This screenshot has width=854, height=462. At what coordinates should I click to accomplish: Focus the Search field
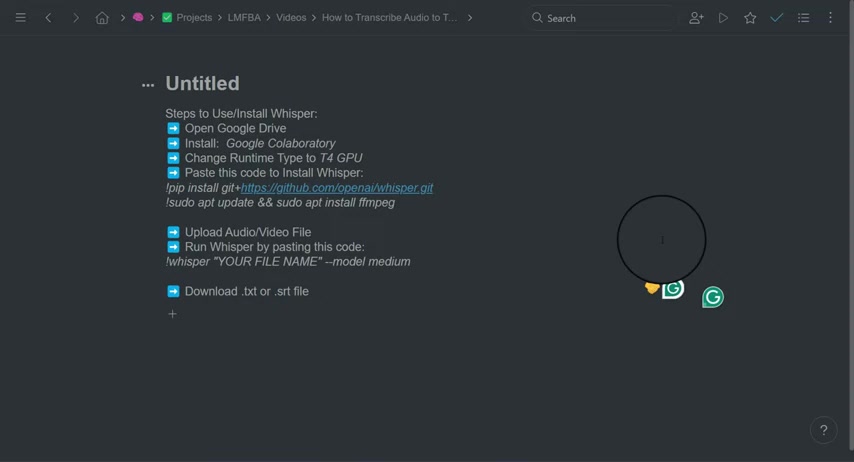(x=602, y=18)
